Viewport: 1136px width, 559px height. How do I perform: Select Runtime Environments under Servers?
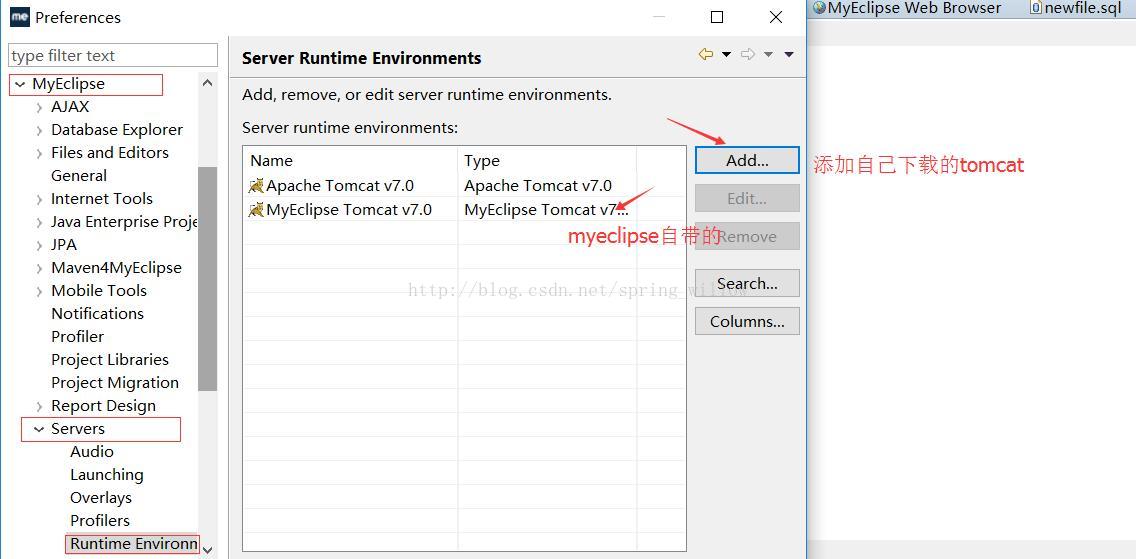[x=133, y=544]
